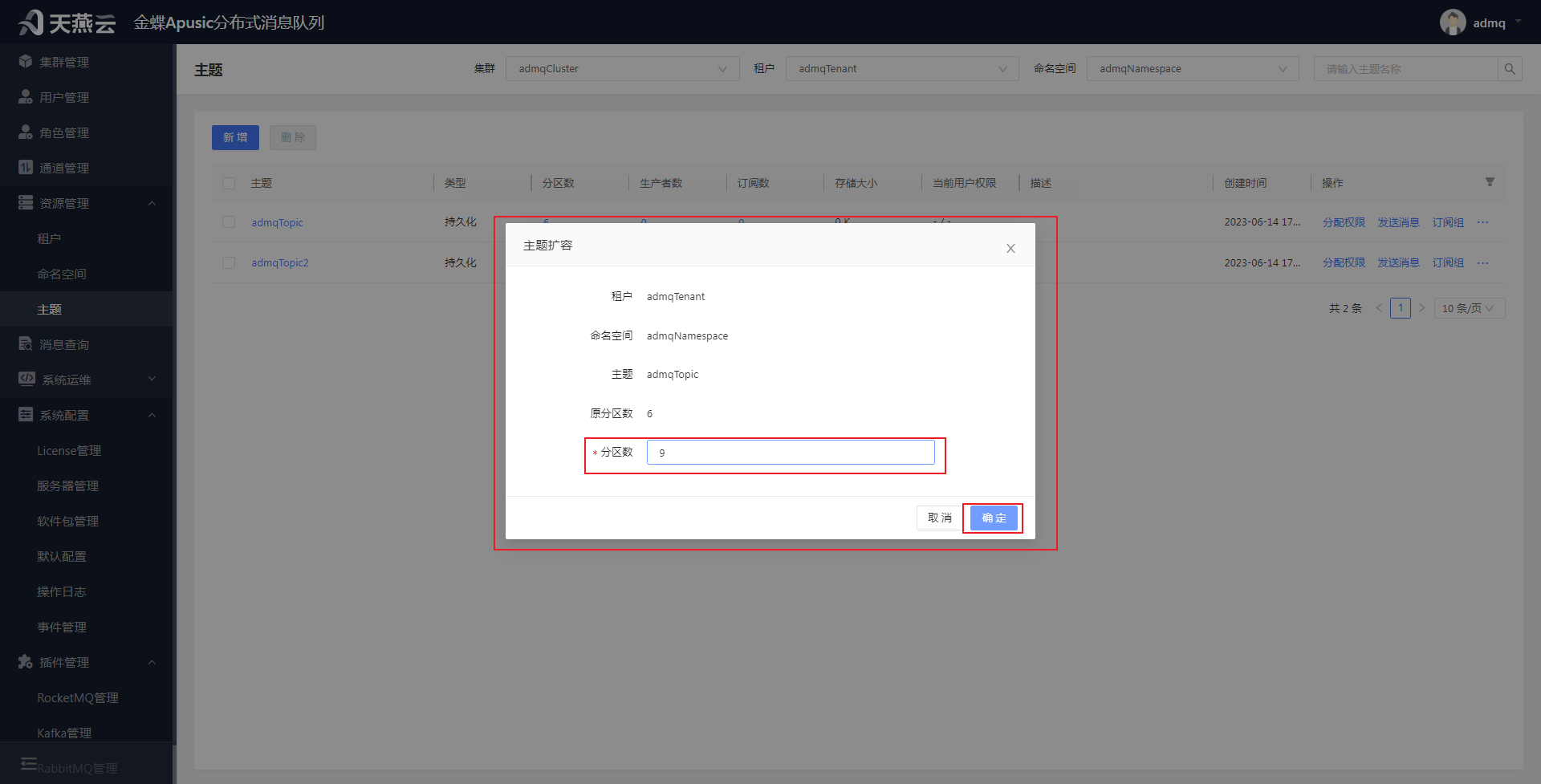Open more actions ellipsis for admqTopic row

(x=1482, y=222)
